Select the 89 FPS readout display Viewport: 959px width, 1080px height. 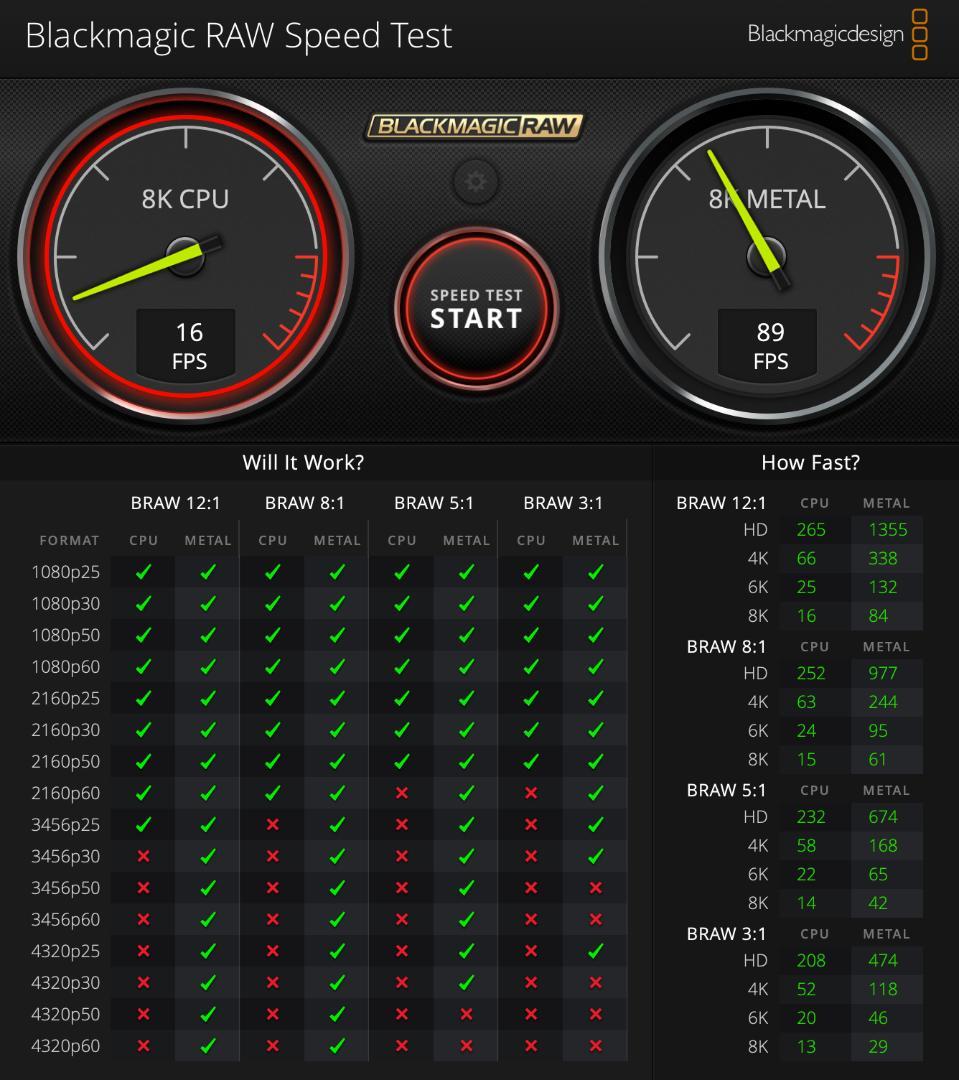coord(767,344)
